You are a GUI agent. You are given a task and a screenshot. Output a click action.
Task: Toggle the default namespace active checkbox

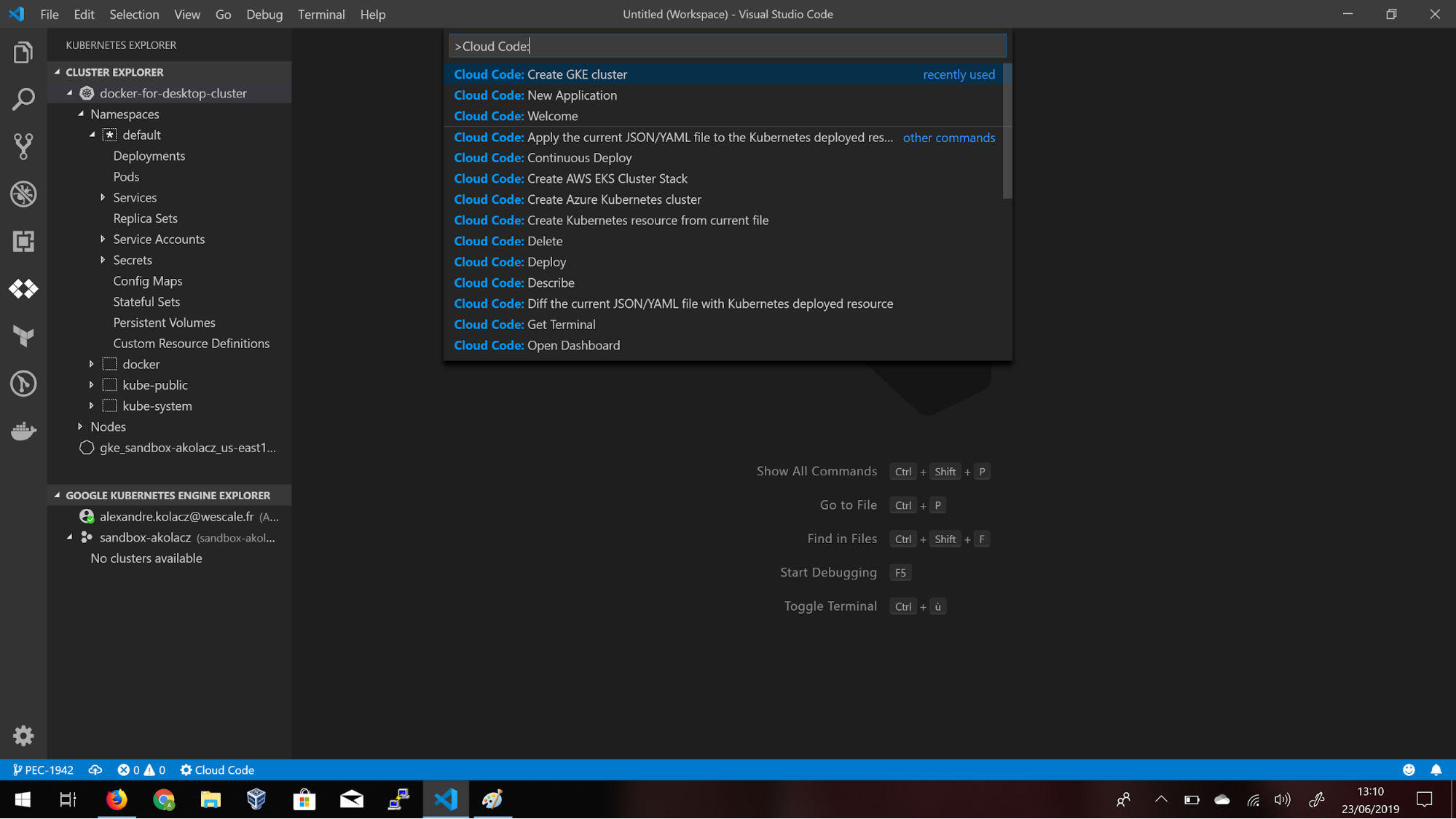pos(109,135)
